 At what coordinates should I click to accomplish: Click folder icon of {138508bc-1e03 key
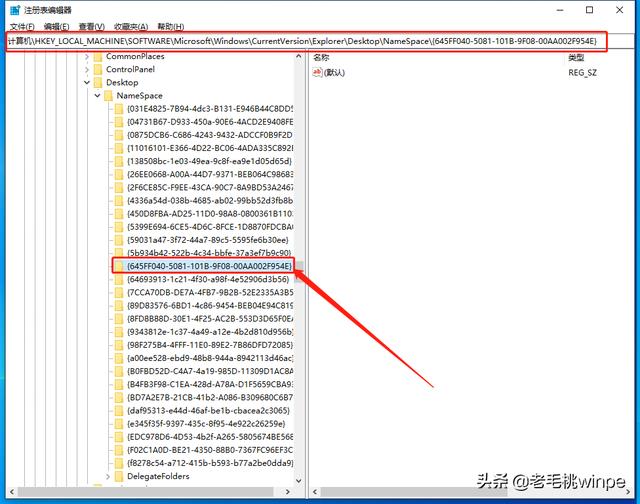point(119,161)
